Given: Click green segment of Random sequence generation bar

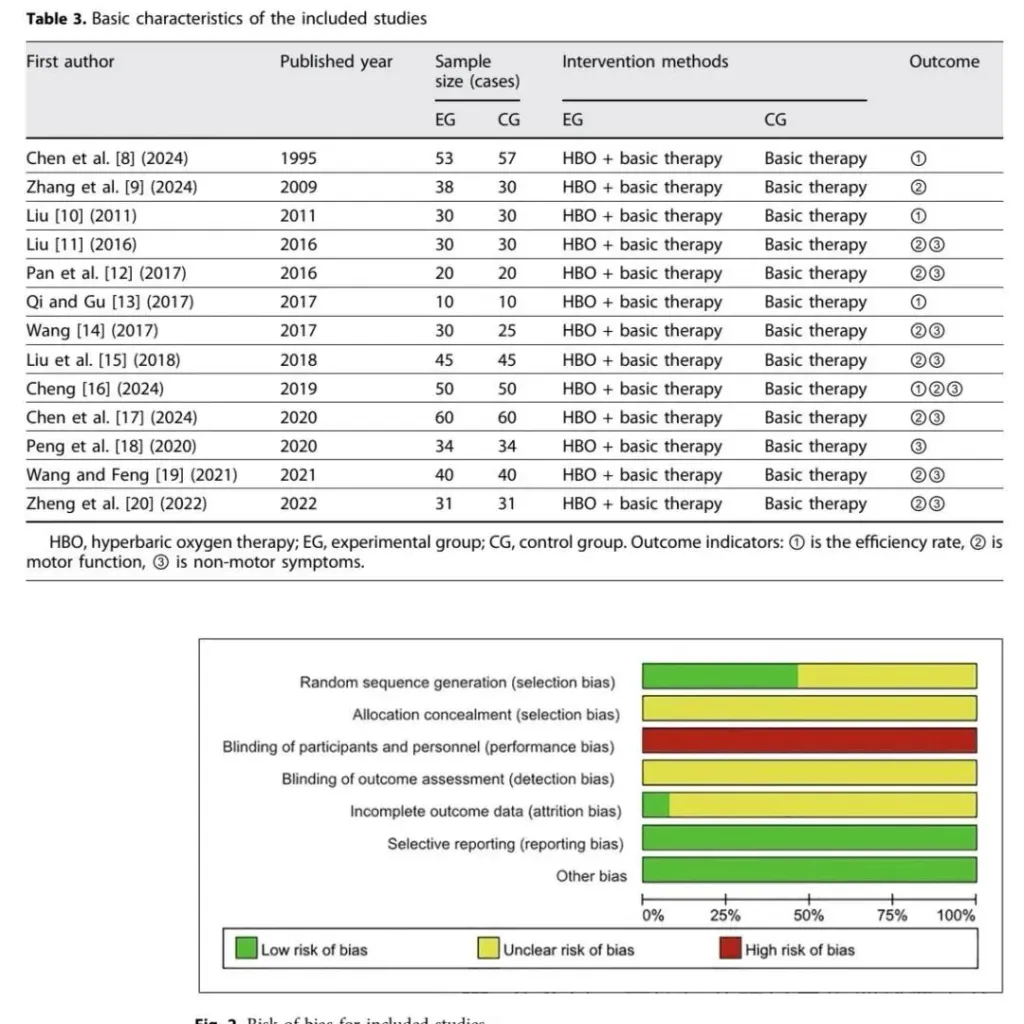Looking at the screenshot, I should point(719,676).
